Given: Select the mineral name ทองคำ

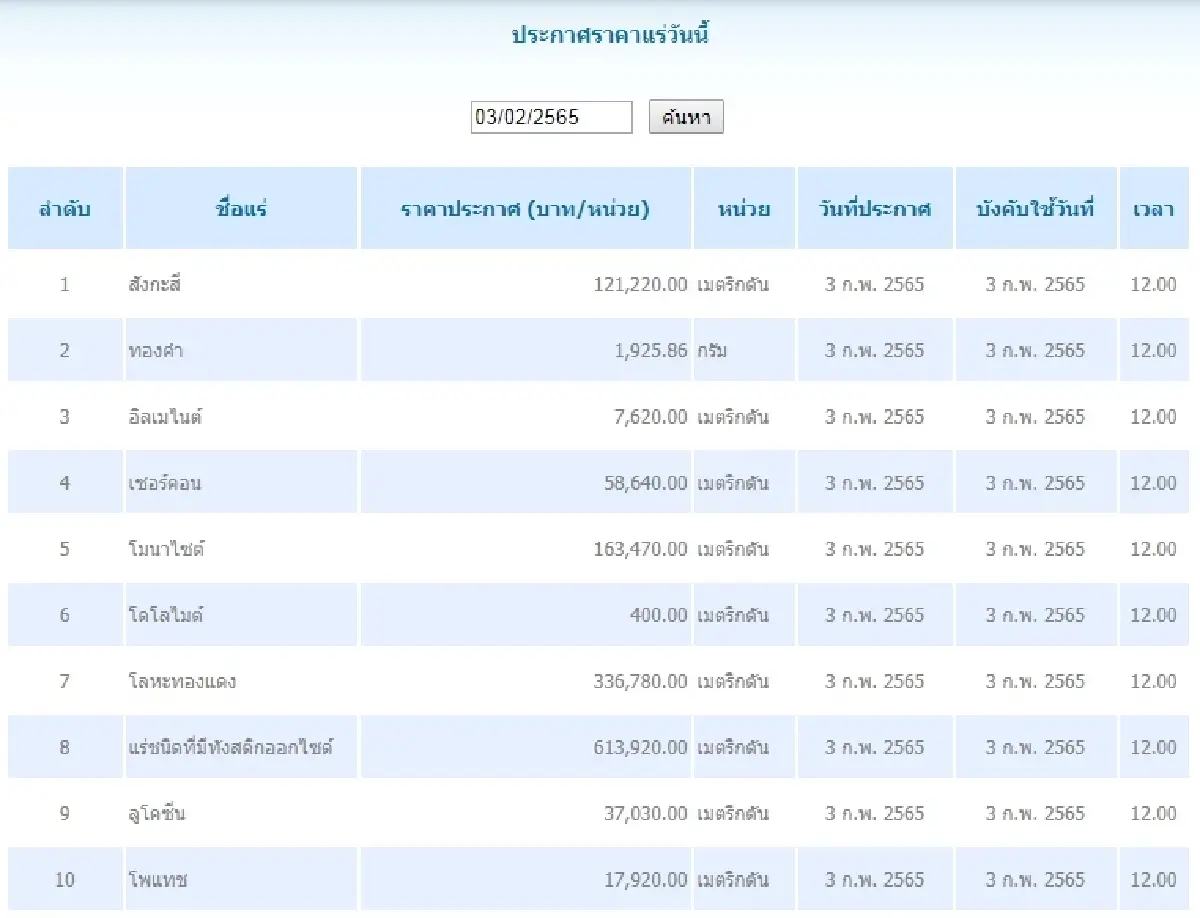Looking at the screenshot, I should point(155,350).
